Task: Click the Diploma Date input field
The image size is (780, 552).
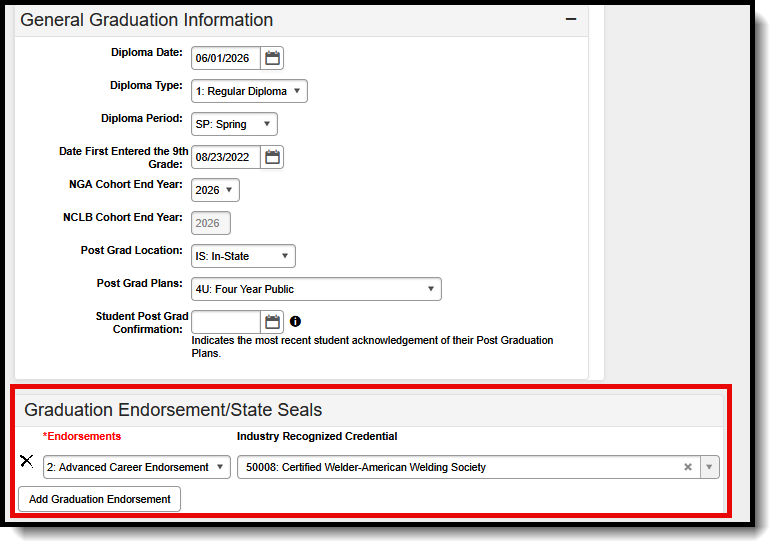Action: coord(226,58)
